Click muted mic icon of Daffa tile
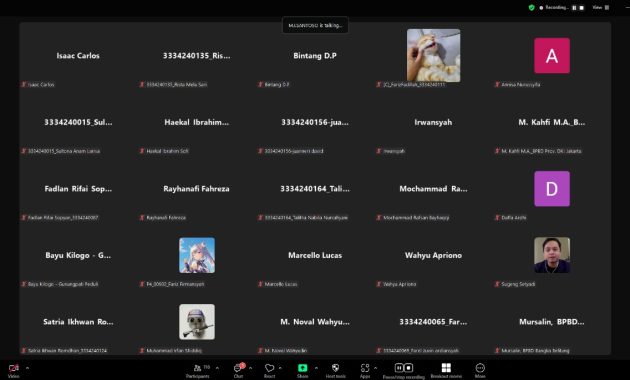Screen dimensions: 630x380 tap(497, 217)
